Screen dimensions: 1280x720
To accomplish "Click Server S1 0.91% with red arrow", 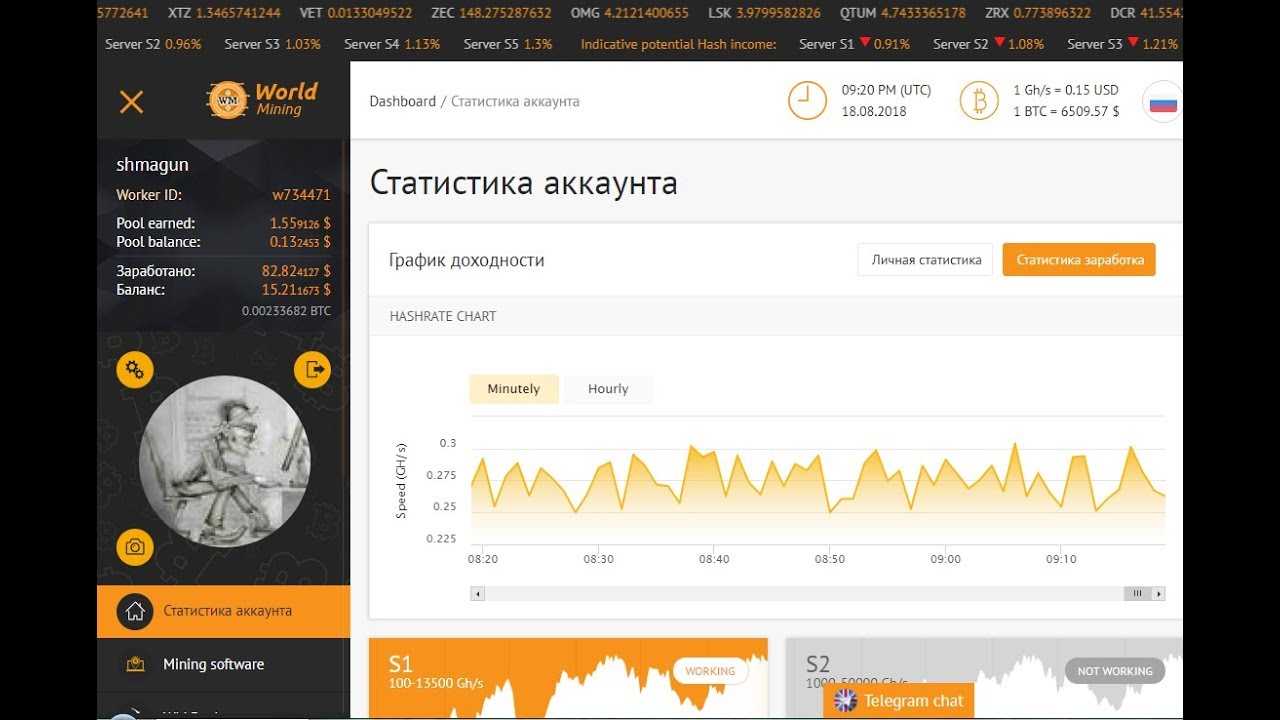I will (855, 44).
